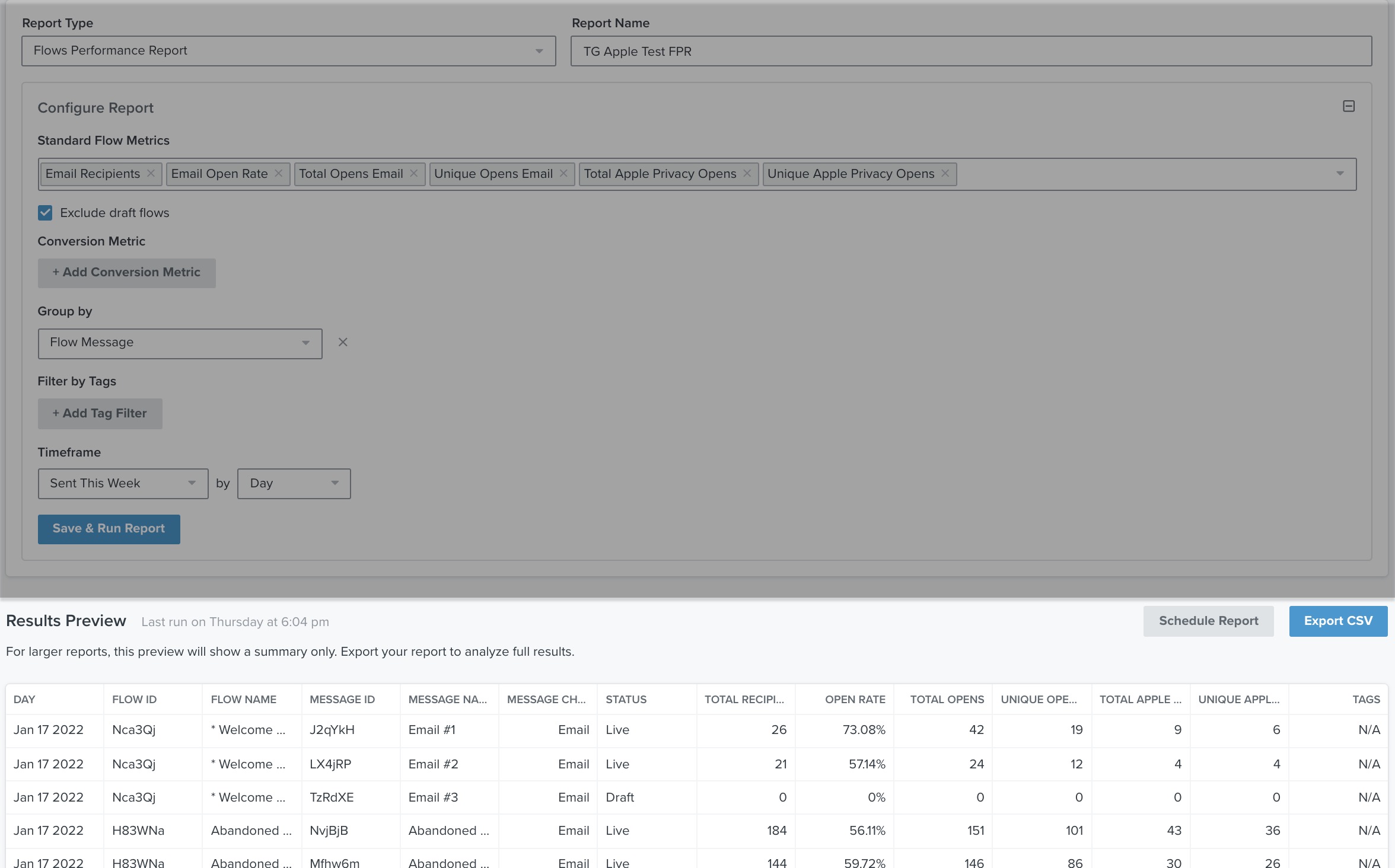Open the Report Type dropdown
Image resolution: width=1395 pixels, height=868 pixels.
click(x=289, y=49)
